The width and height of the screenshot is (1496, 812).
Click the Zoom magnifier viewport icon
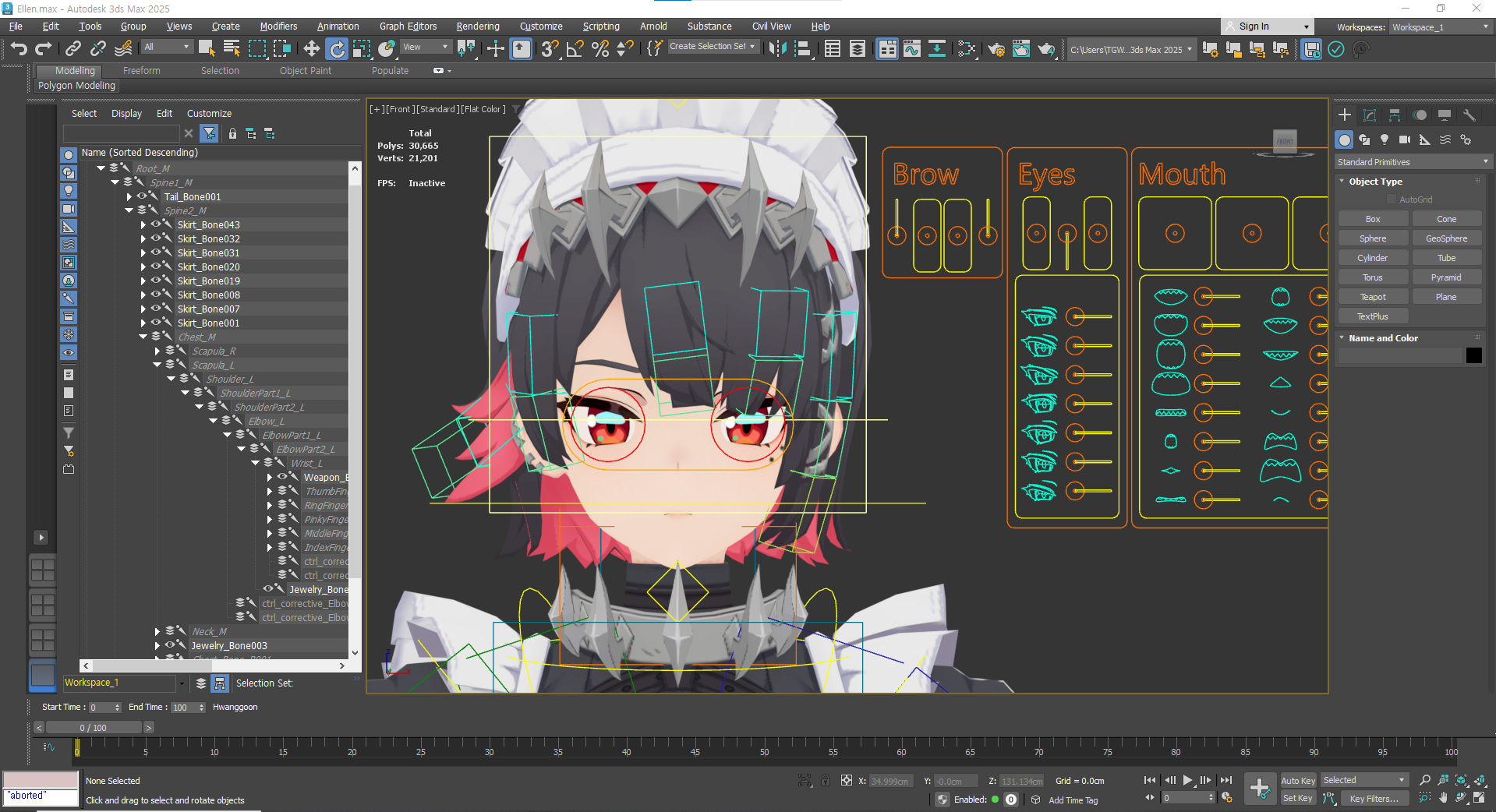(x=1425, y=780)
